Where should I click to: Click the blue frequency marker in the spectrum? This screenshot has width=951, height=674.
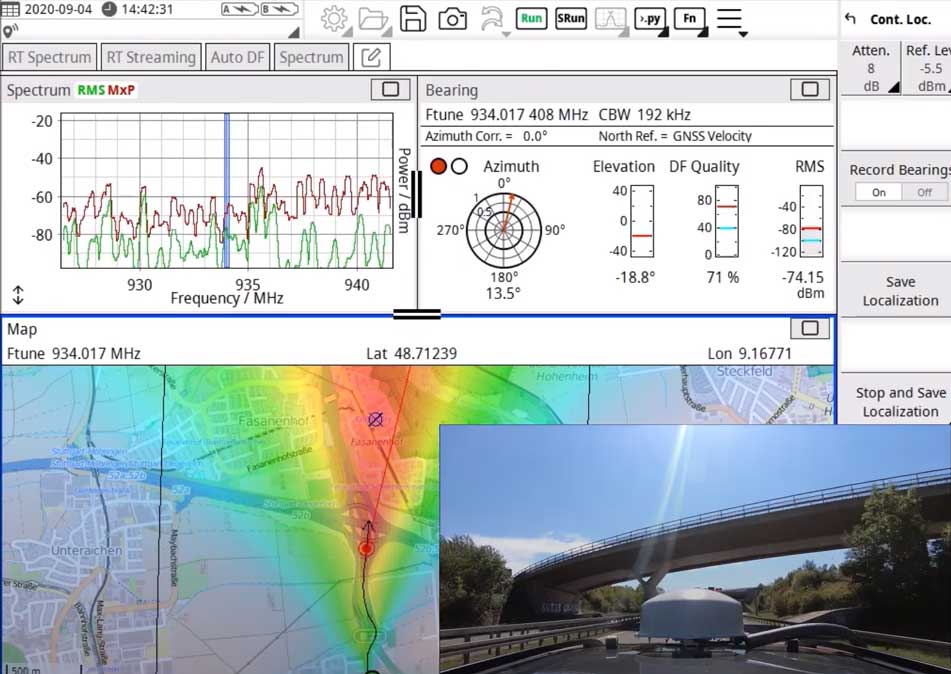pyautogui.click(x=227, y=190)
